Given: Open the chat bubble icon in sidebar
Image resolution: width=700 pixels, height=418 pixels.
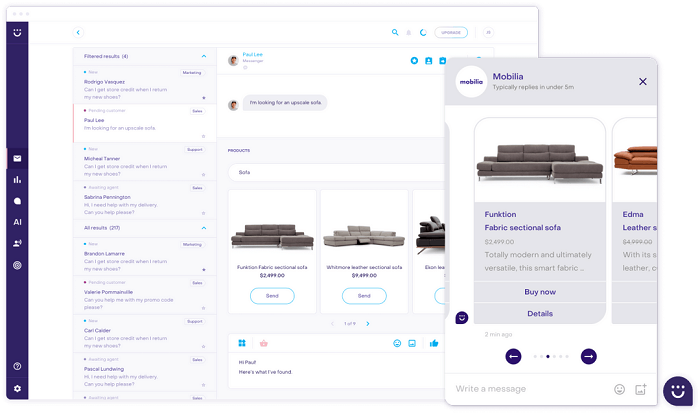Looking at the screenshot, I should (17, 201).
